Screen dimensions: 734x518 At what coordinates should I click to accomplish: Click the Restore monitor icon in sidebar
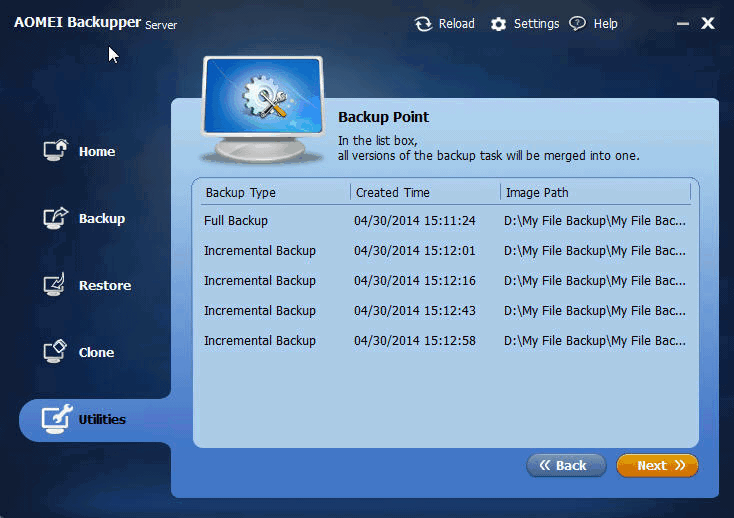click(x=55, y=285)
